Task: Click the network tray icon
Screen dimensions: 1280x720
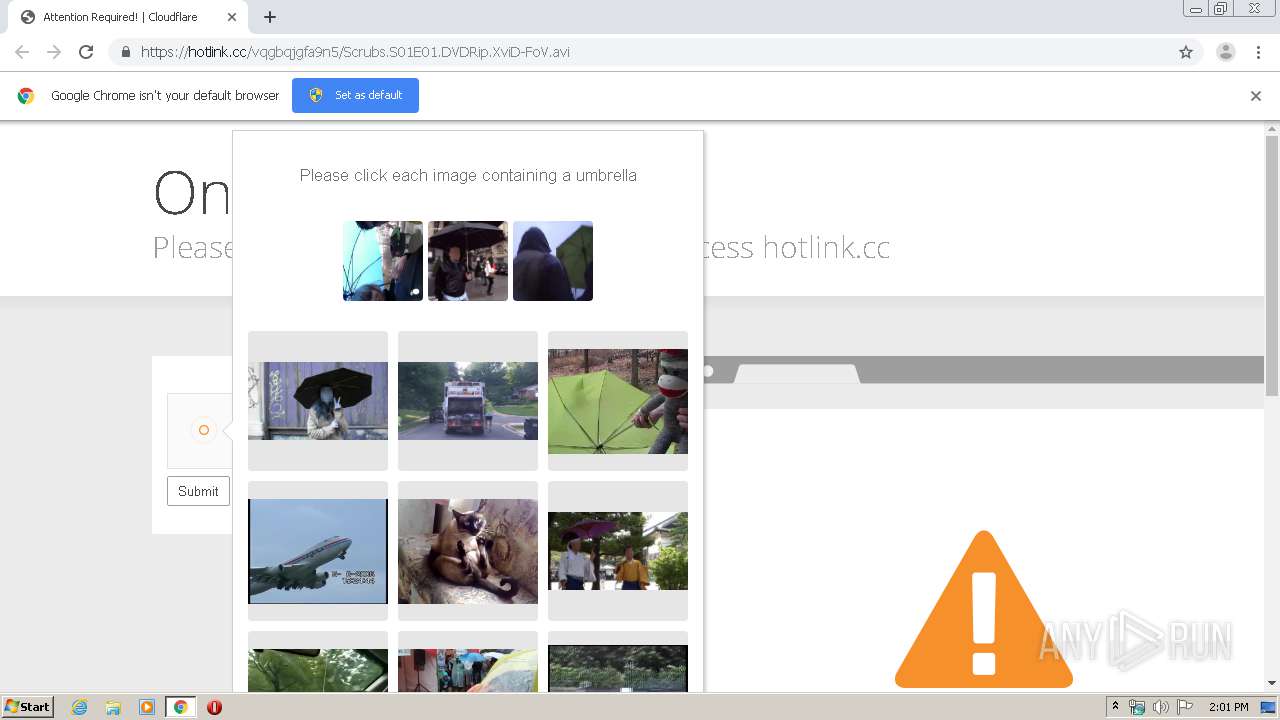Action: point(1137,707)
